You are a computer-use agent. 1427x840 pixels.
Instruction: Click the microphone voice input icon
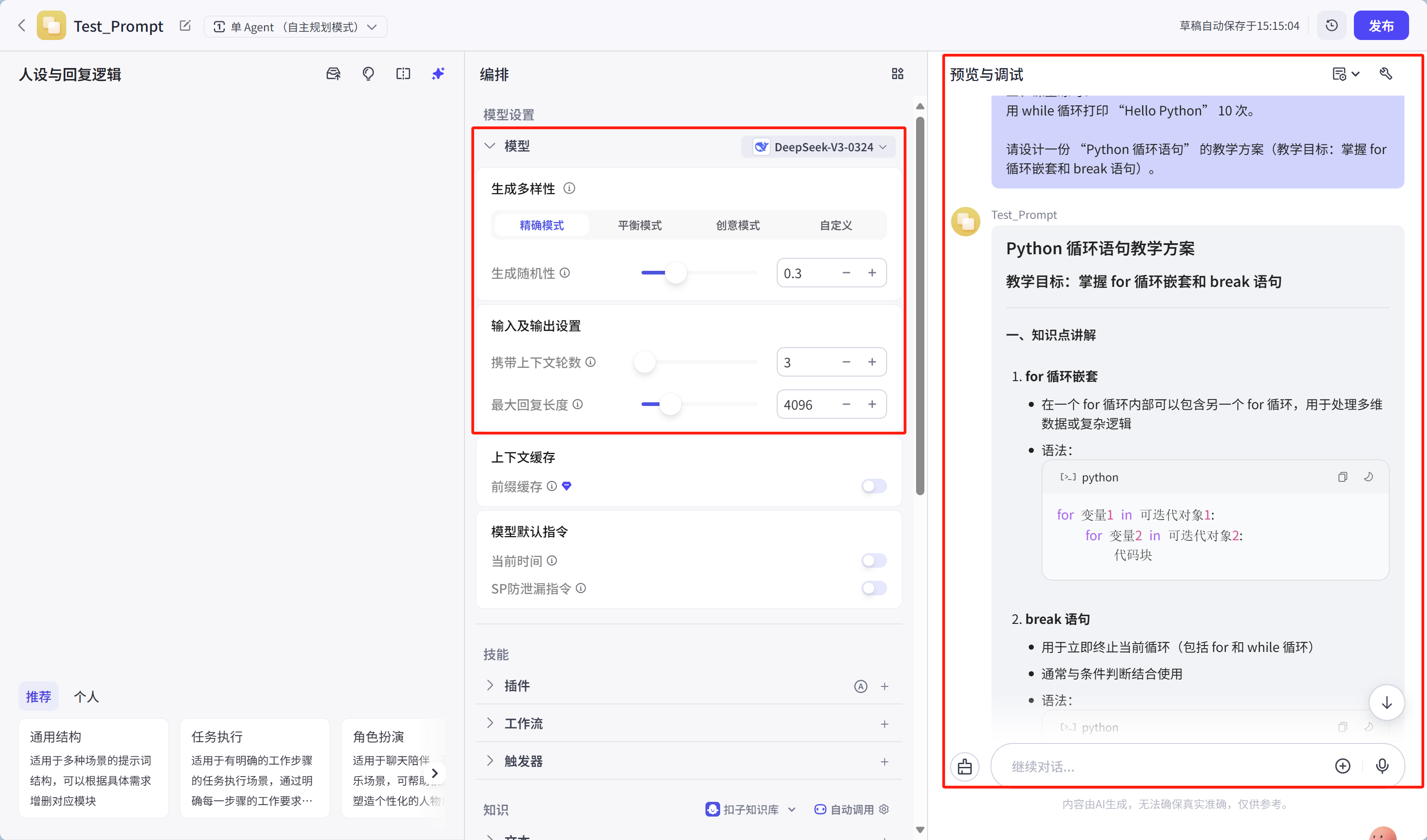click(x=1381, y=766)
